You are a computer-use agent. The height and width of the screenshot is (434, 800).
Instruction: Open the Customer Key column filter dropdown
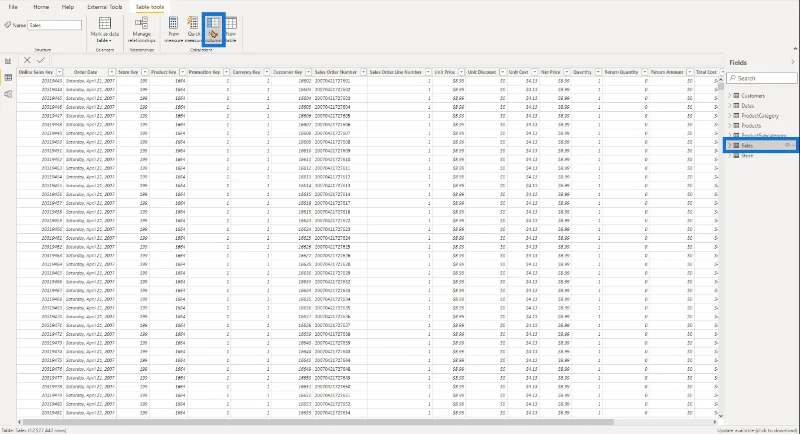pyautogui.click(x=308, y=72)
